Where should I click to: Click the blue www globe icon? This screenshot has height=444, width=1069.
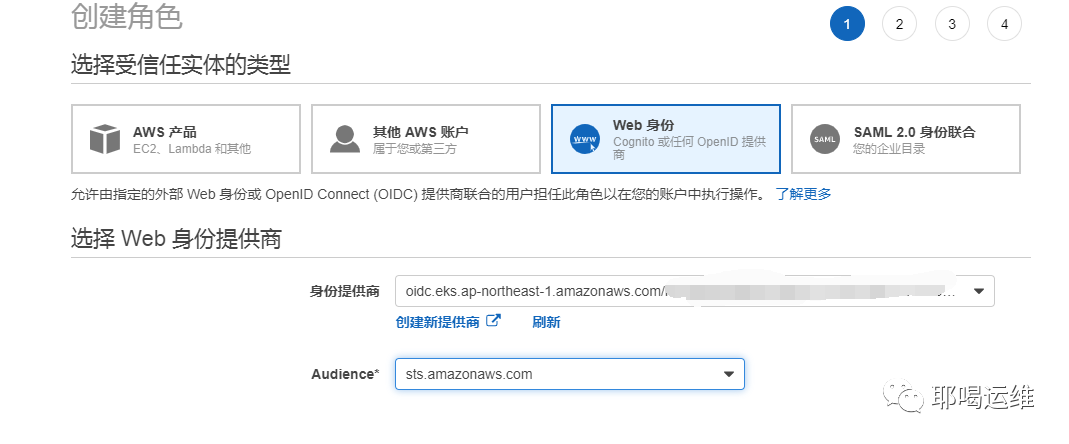[x=585, y=139]
